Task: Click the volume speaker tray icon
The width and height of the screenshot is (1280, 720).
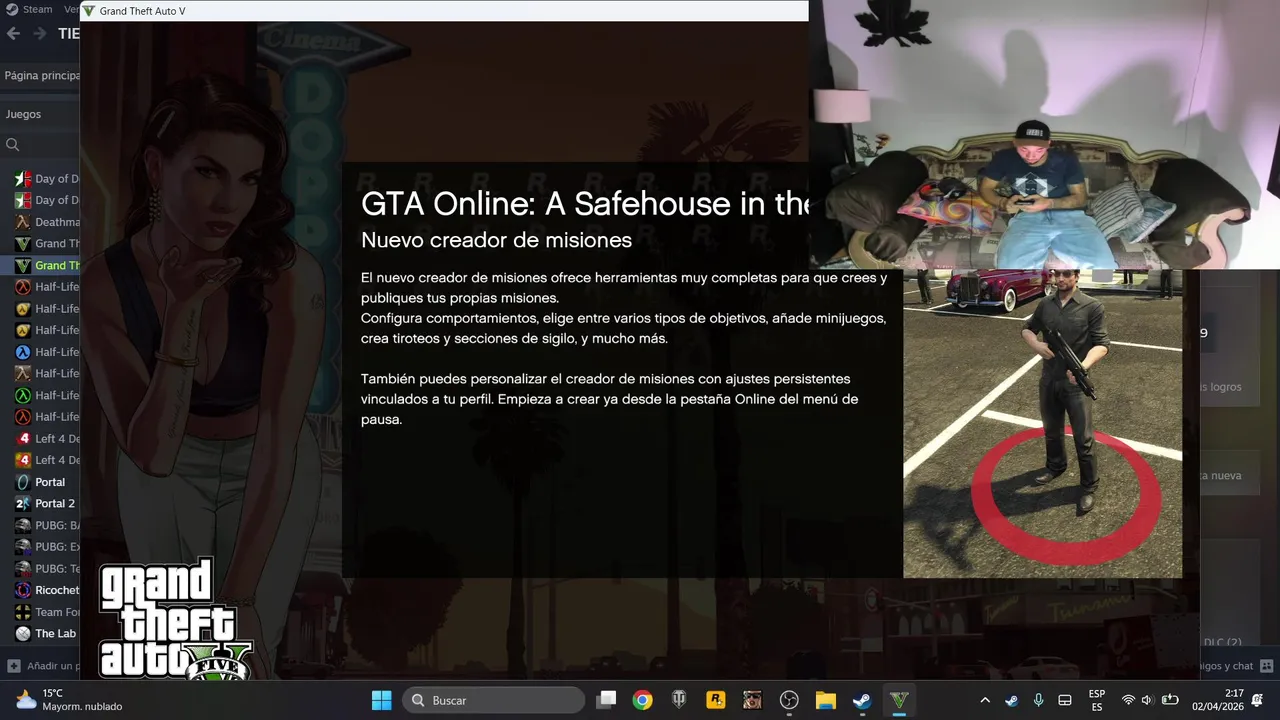Action: [x=1147, y=700]
